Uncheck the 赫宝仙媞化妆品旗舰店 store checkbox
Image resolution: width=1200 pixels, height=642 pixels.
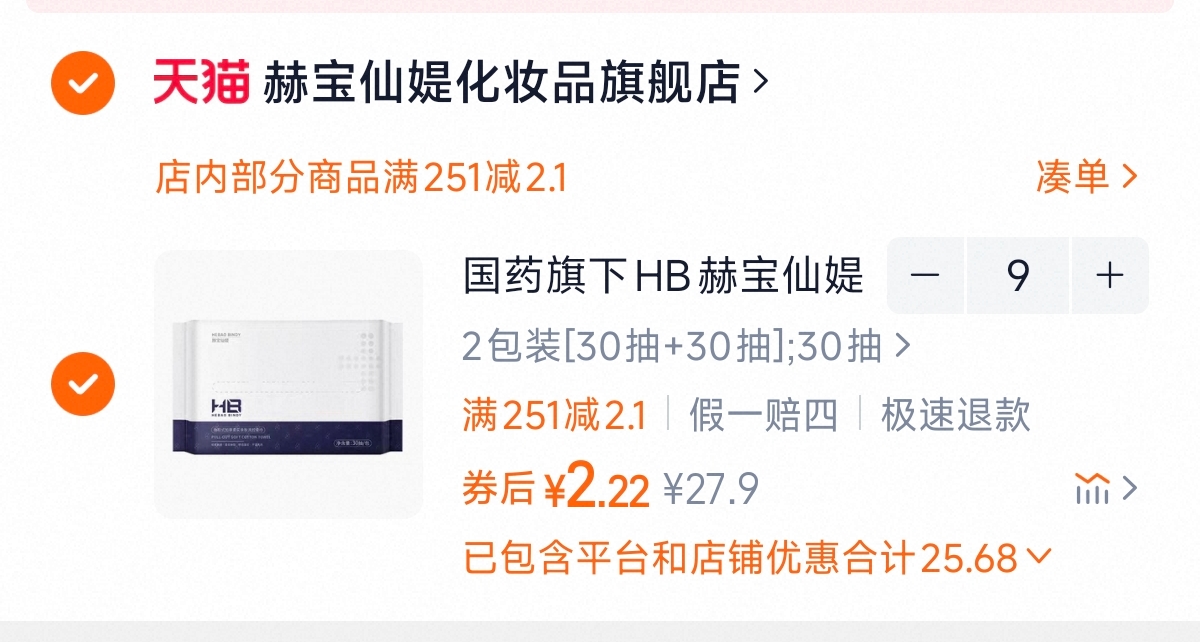pyautogui.click(x=83, y=82)
